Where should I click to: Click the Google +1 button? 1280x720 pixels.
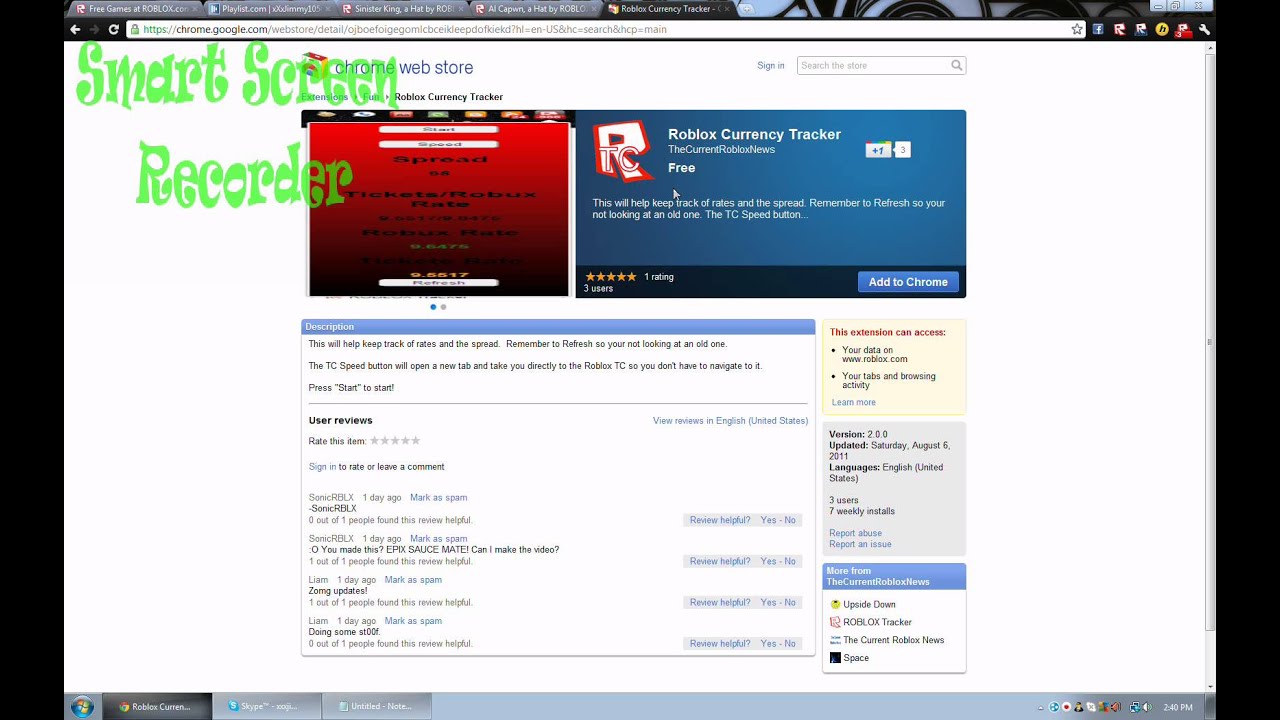click(877, 150)
